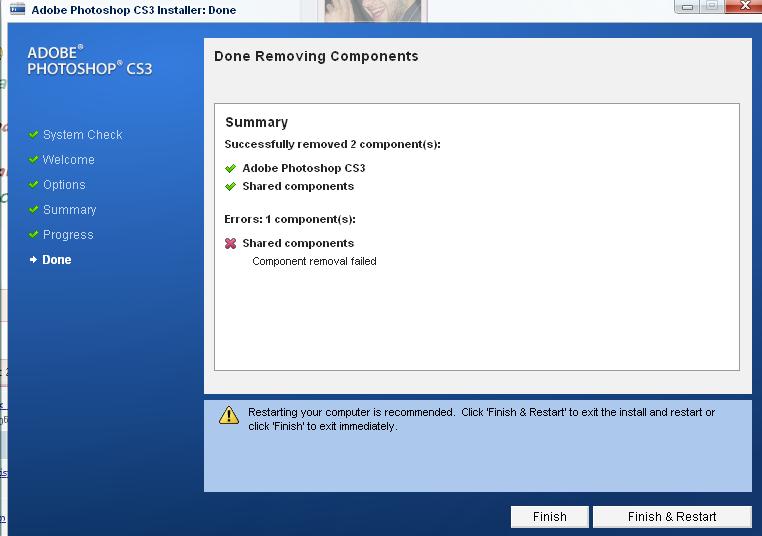Select the Welcome step in the sidebar
The height and width of the screenshot is (536, 762).
click(x=68, y=160)
